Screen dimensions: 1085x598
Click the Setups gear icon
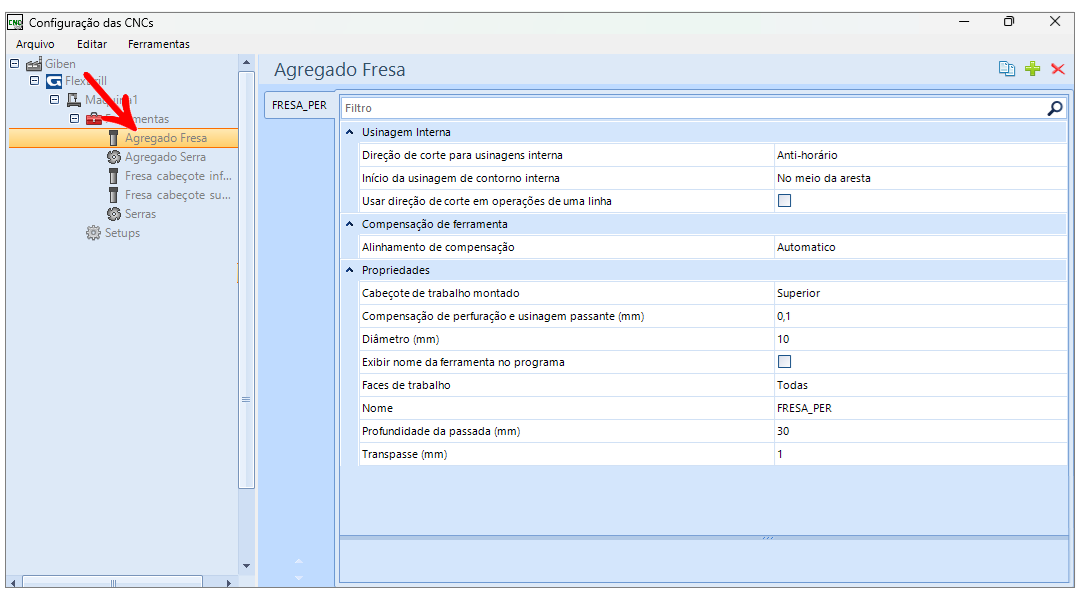tap(94, 233)
